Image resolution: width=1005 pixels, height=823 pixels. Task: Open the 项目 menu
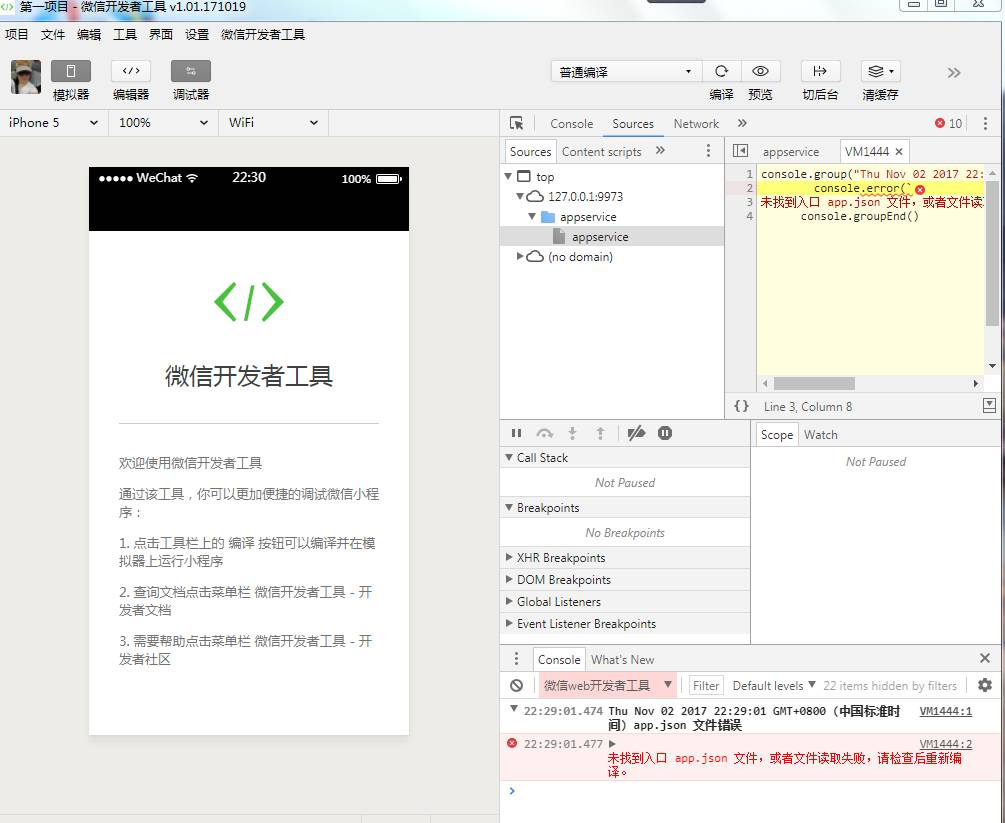coord(17,35)
